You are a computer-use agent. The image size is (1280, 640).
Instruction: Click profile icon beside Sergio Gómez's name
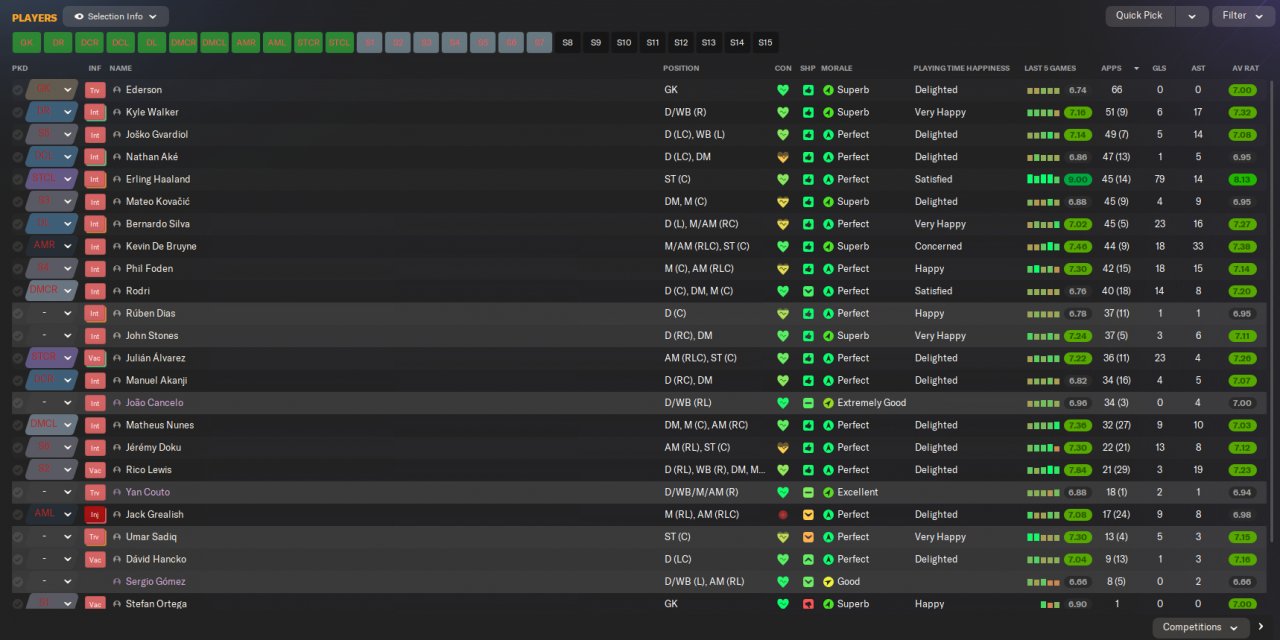117,582
